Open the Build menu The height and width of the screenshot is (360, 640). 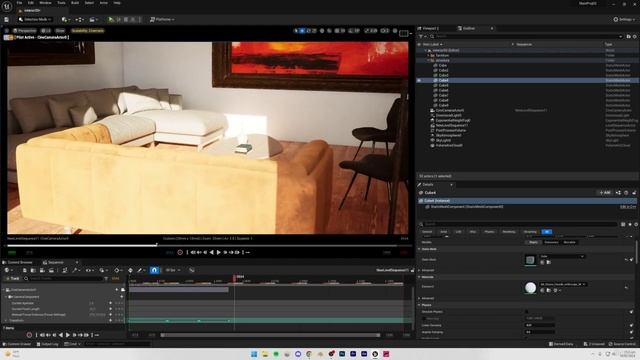click(x=75, y=3)
